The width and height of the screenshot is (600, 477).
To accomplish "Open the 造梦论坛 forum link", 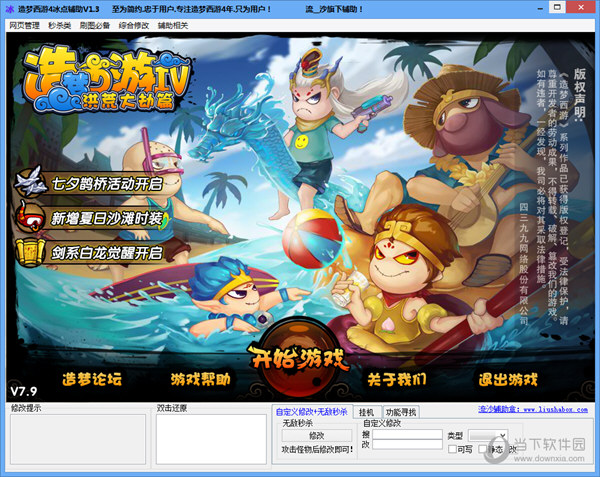I will pyautogui.click(x=92, y=379).
